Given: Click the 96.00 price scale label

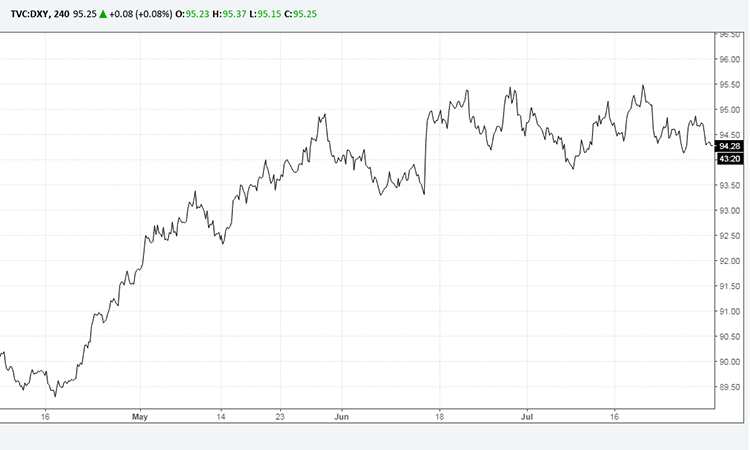Looking at the screenshot, I should [729, 59].
